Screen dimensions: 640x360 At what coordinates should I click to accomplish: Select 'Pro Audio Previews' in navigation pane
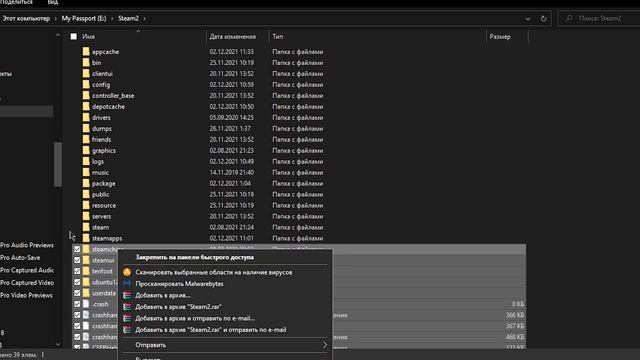point(27,245)
